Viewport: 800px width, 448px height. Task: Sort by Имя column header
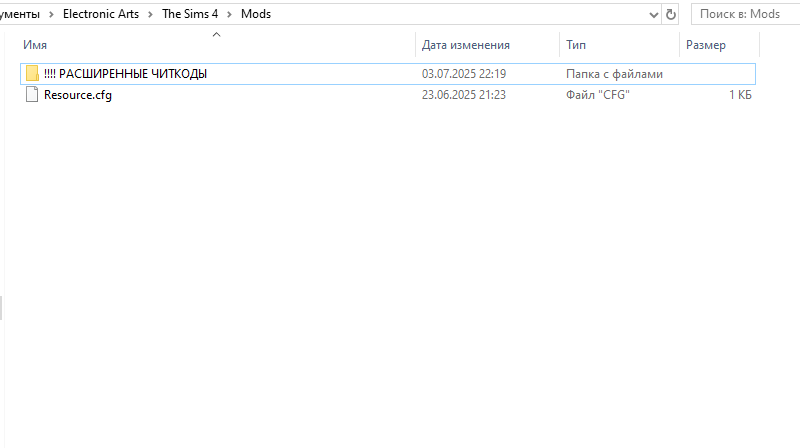(x=35, y=45)
